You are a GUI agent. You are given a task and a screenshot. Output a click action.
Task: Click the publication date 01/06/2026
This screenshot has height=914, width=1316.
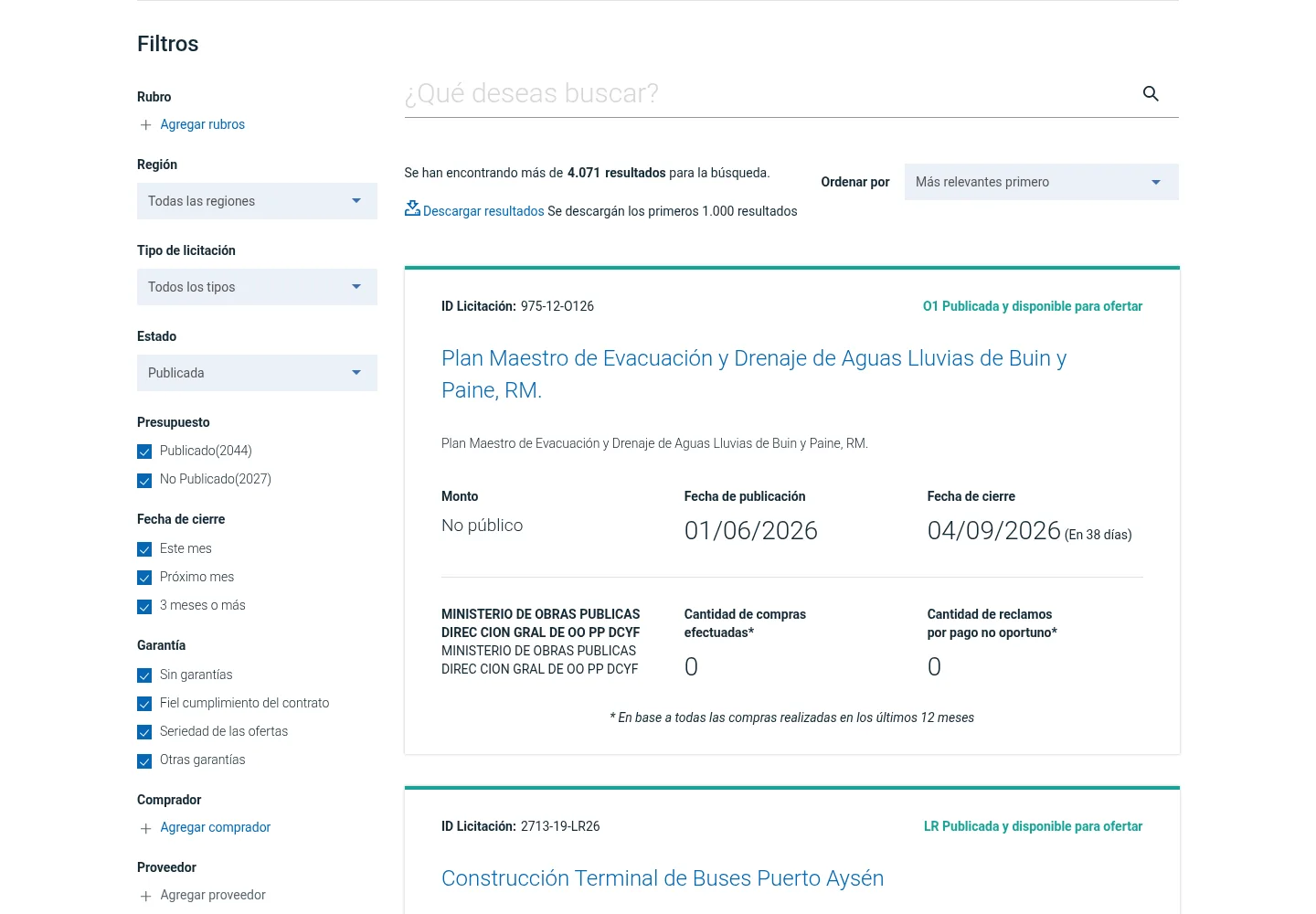tap(751, 531)
